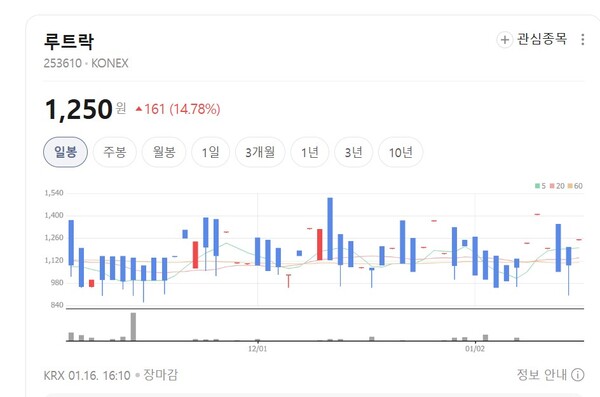Click the orange 60-day moving average legend

(575, 186)
